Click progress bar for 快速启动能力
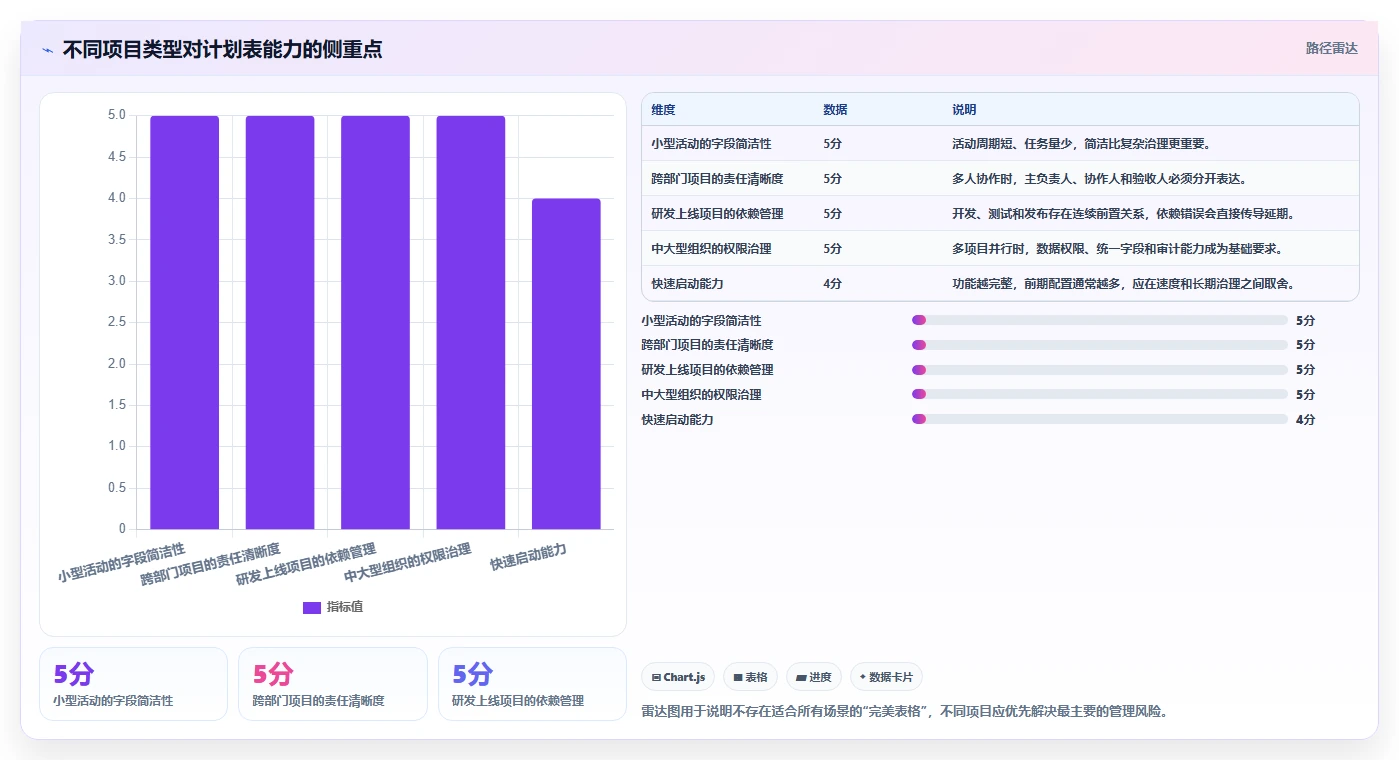1399x760 pixels. click(1099, 419)
